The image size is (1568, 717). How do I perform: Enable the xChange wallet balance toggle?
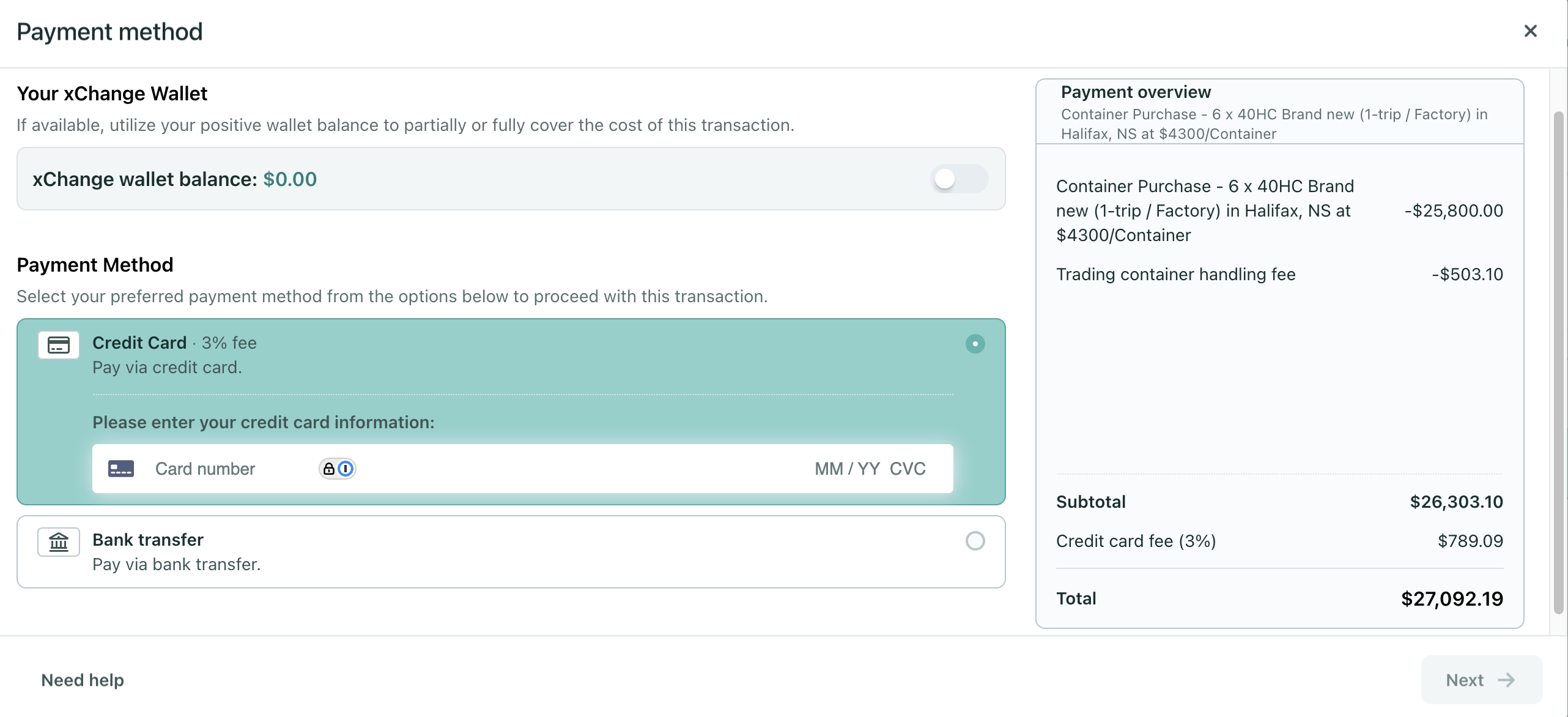960,179
